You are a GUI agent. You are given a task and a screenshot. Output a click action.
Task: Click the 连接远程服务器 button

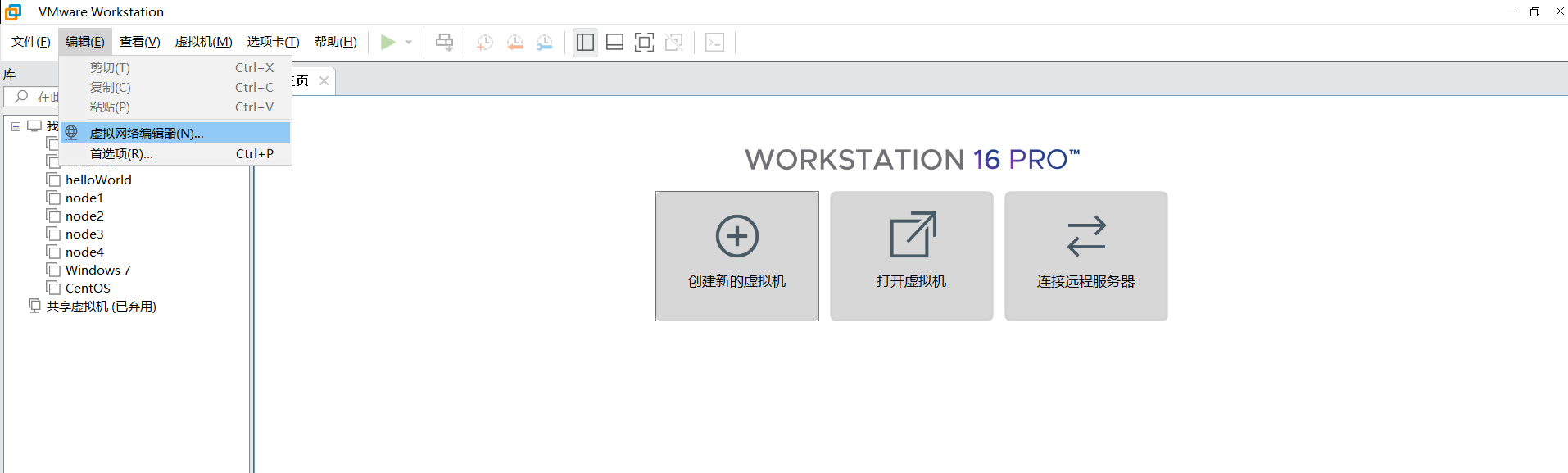coord(1086,256)
